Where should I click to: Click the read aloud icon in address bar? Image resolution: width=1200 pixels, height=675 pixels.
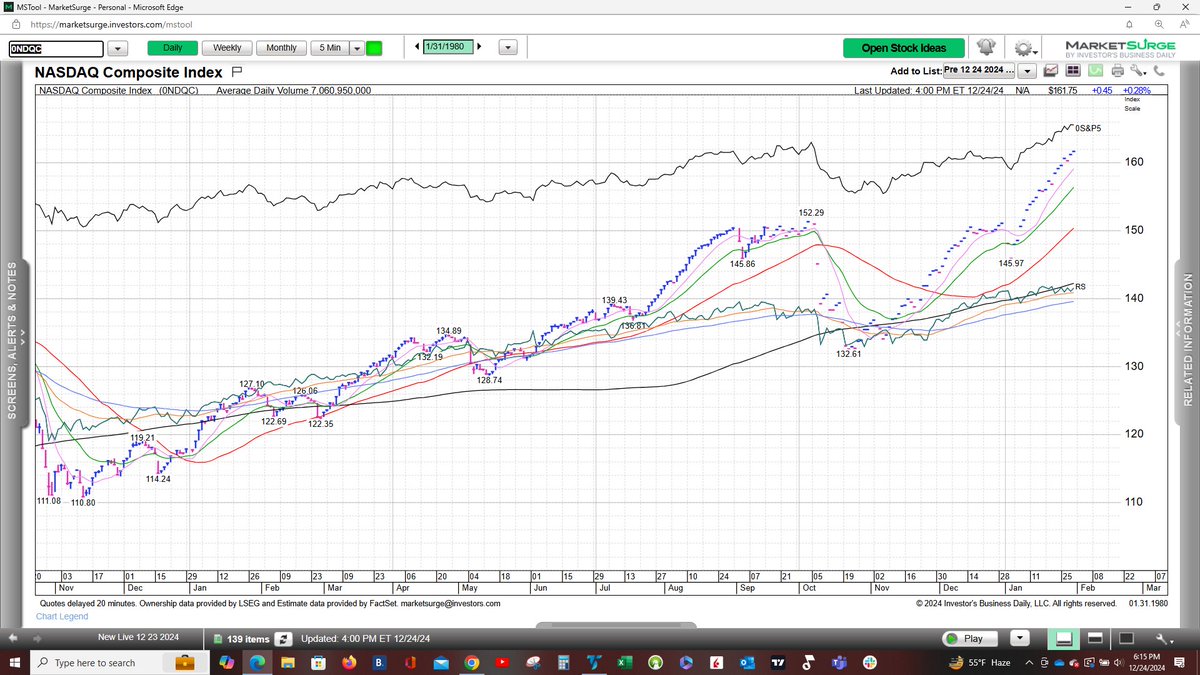(x=1184, y=24)
